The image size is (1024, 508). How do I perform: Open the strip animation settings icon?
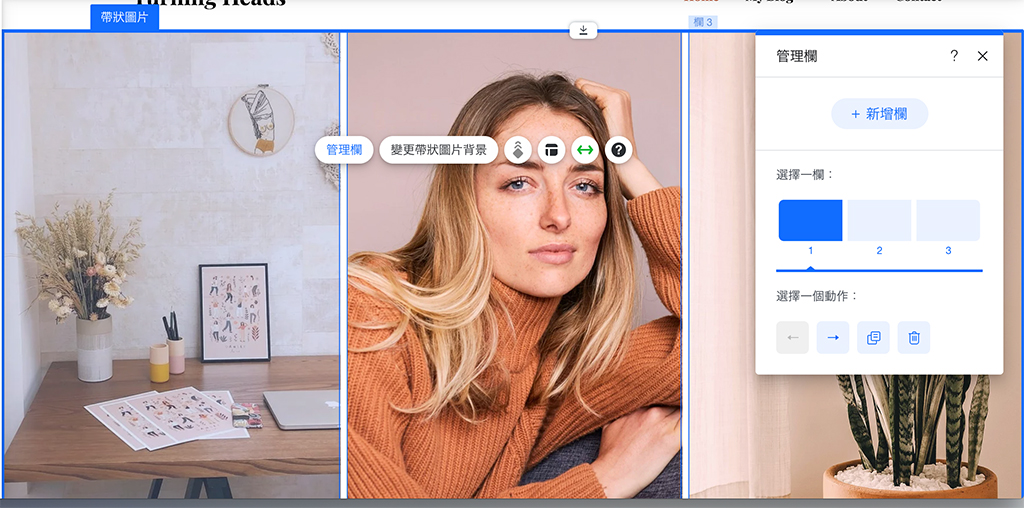tap(518, 150)
